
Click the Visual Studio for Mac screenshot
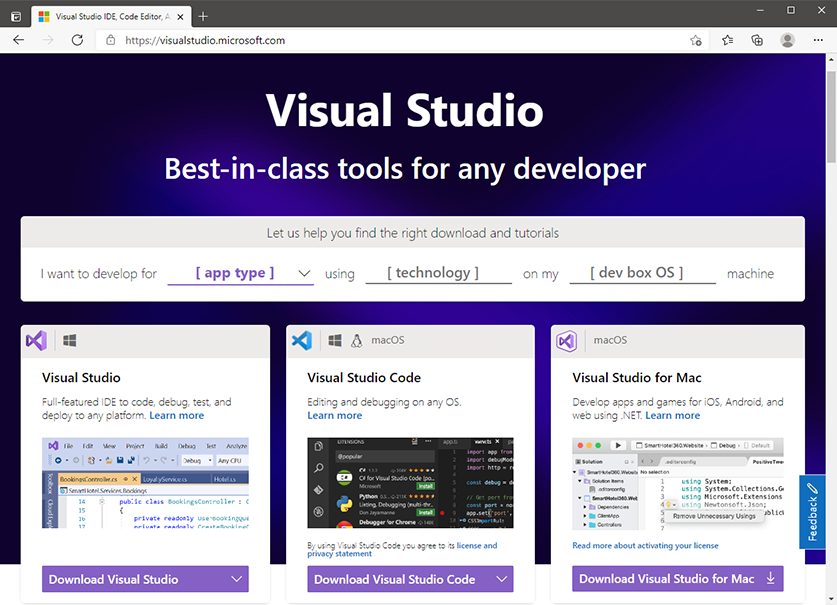coord(677,484)
